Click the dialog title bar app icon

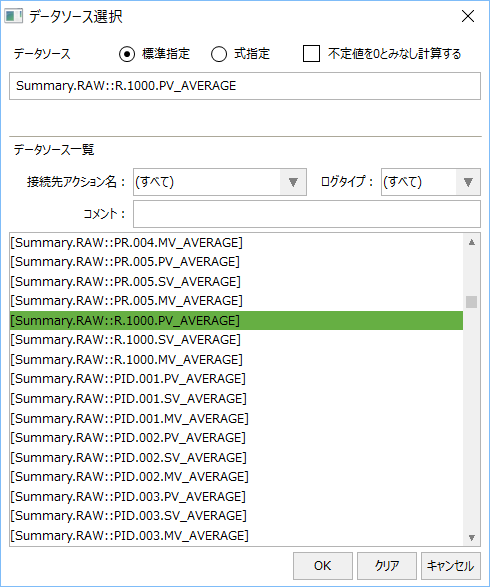click(x=13, y=16)
